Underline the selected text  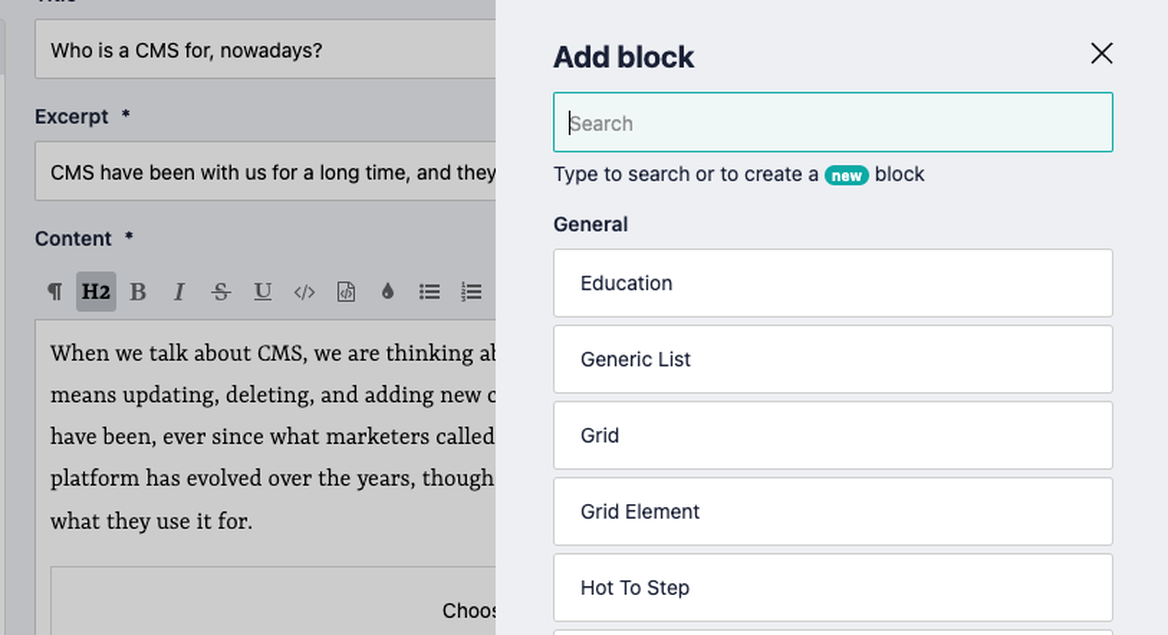click(x=262, y=291)
